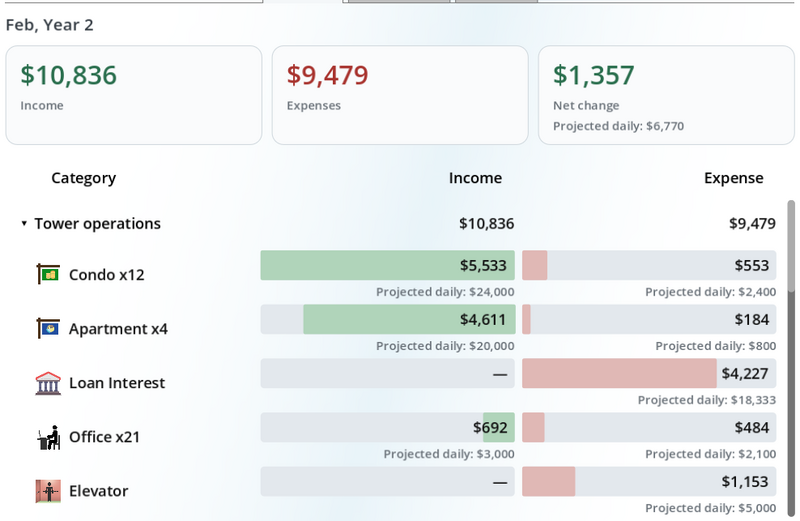The width and height of the screenshot is (800, 521).
Task: Click the Elevator icon
Action: point(48,491)
